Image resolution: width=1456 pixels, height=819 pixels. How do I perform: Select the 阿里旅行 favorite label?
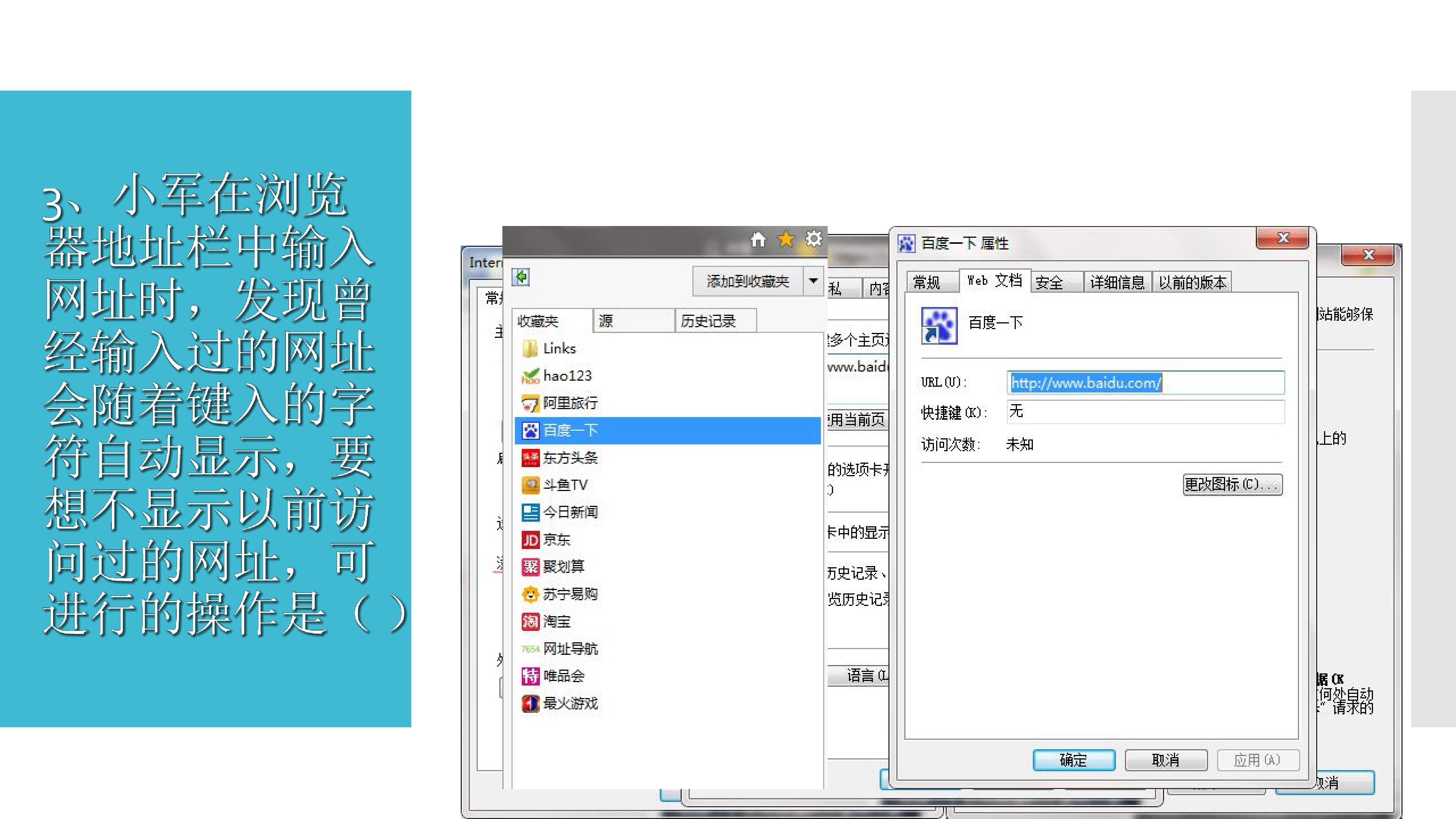point(570,403)
